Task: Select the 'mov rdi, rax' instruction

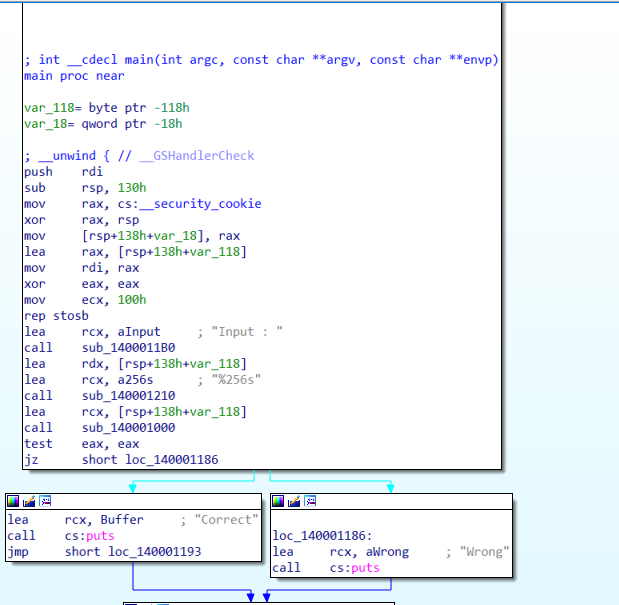Action: 81,268
